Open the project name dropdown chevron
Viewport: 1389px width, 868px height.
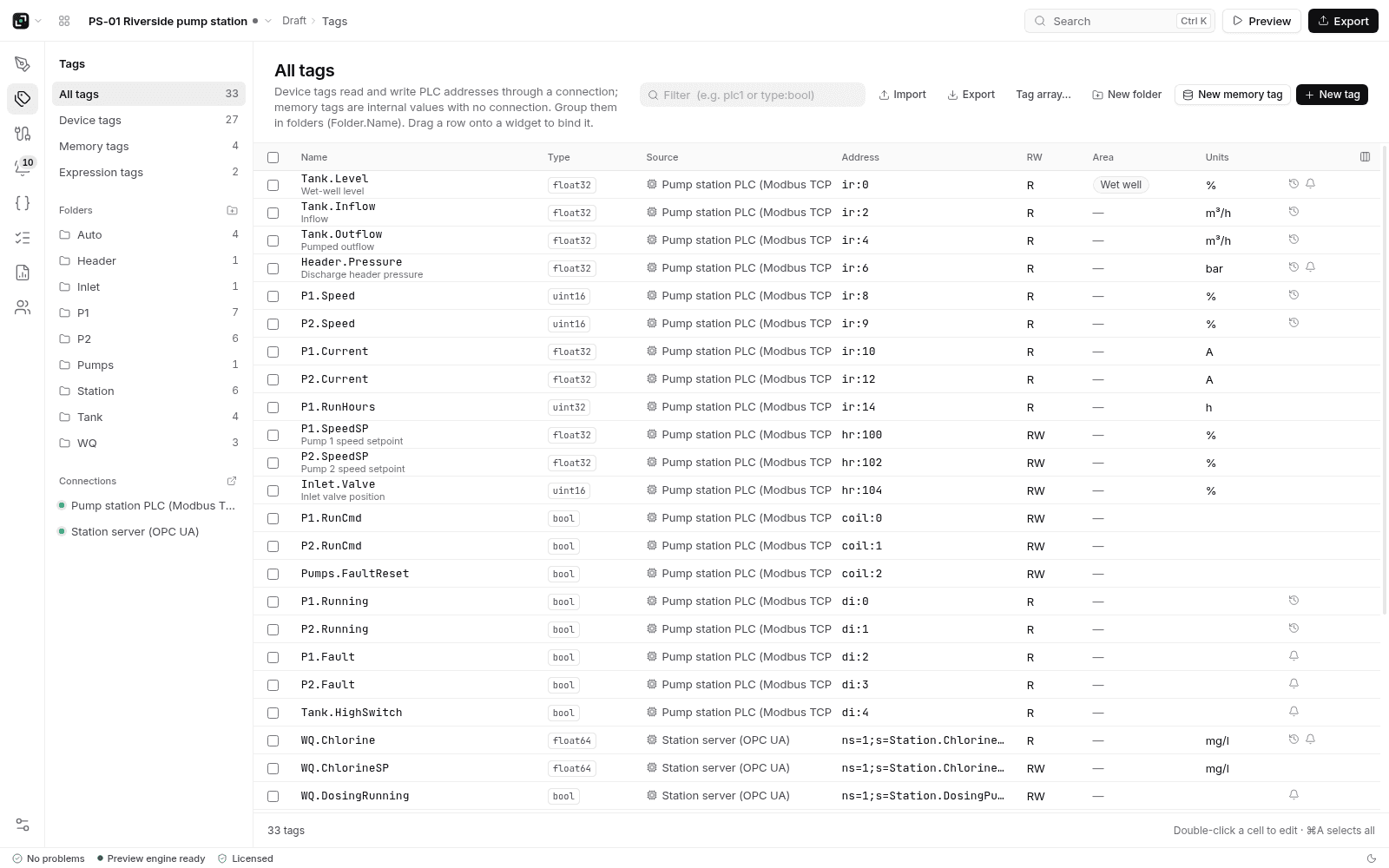click(268, 21)
